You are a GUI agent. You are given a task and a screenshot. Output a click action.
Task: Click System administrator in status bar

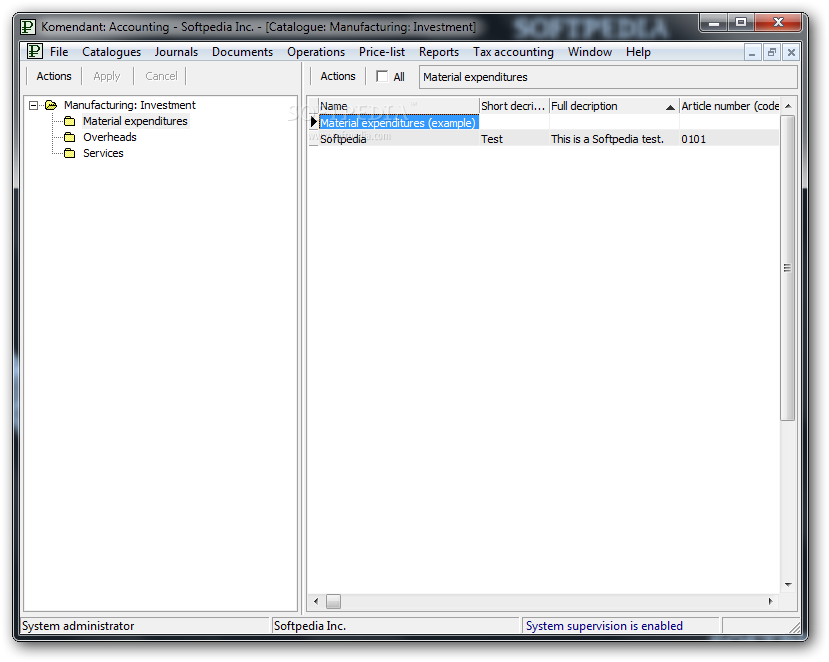pos(78,626)
